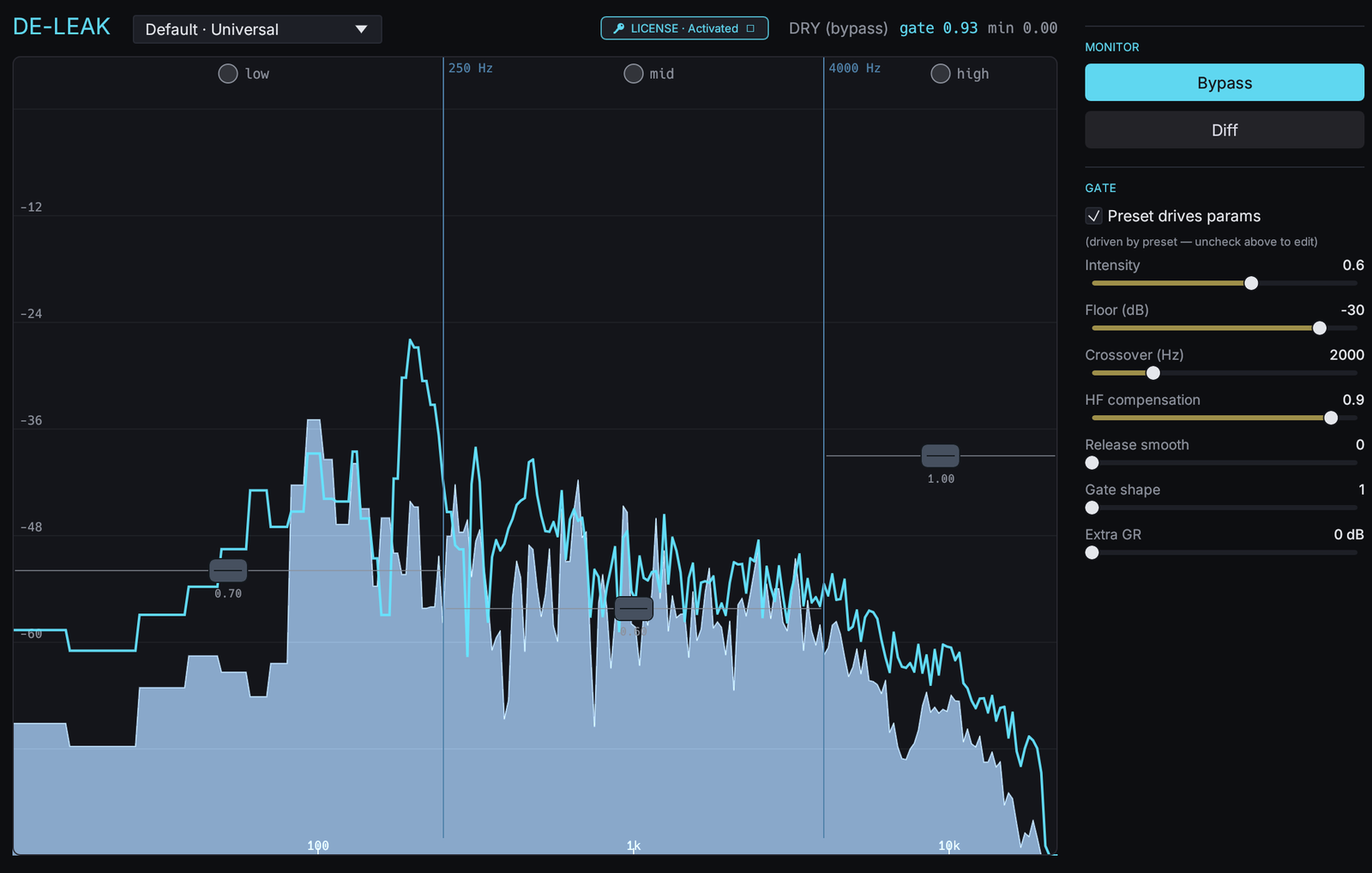
Task: Click the Gate shape value 1
Action: point(1362,490)
